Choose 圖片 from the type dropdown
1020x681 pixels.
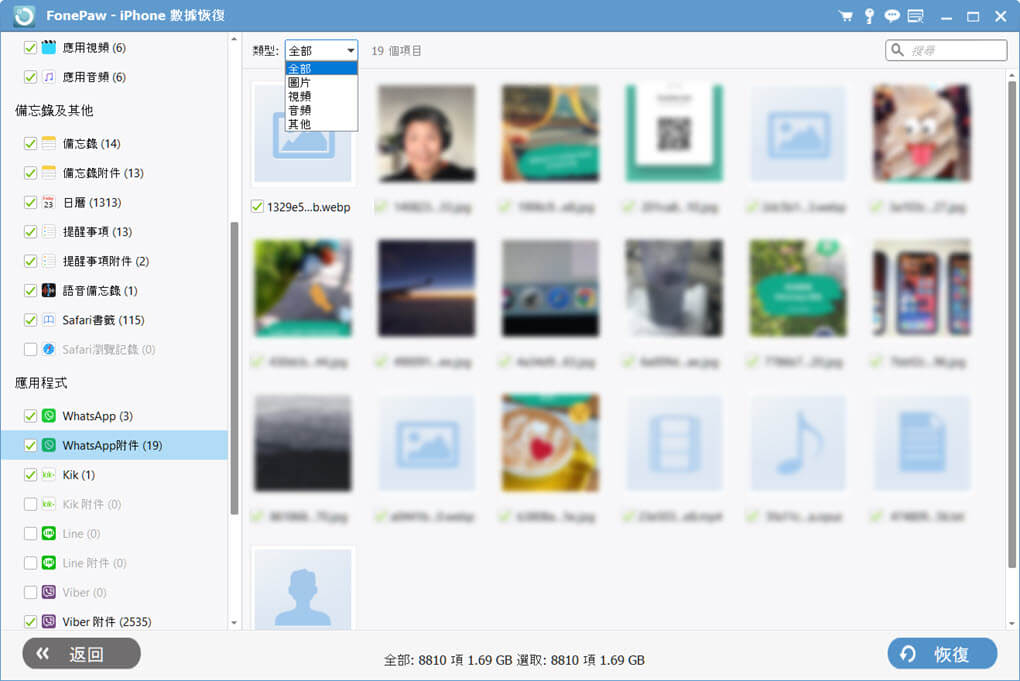tap(299, 83)
